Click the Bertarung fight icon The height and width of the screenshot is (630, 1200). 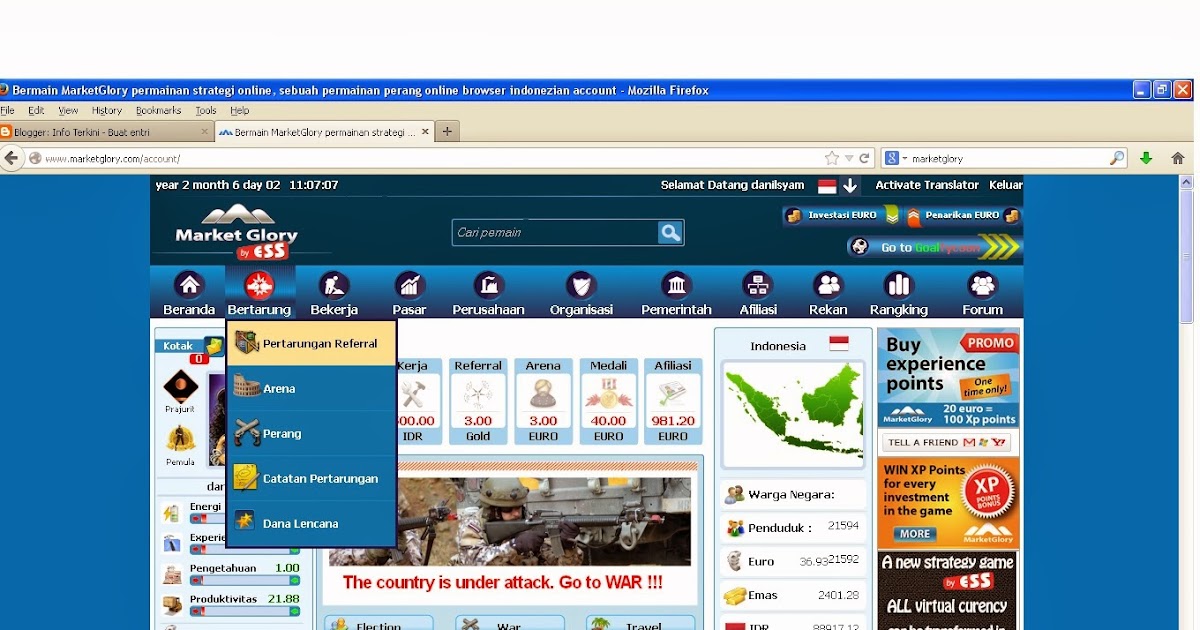(259, 285)
